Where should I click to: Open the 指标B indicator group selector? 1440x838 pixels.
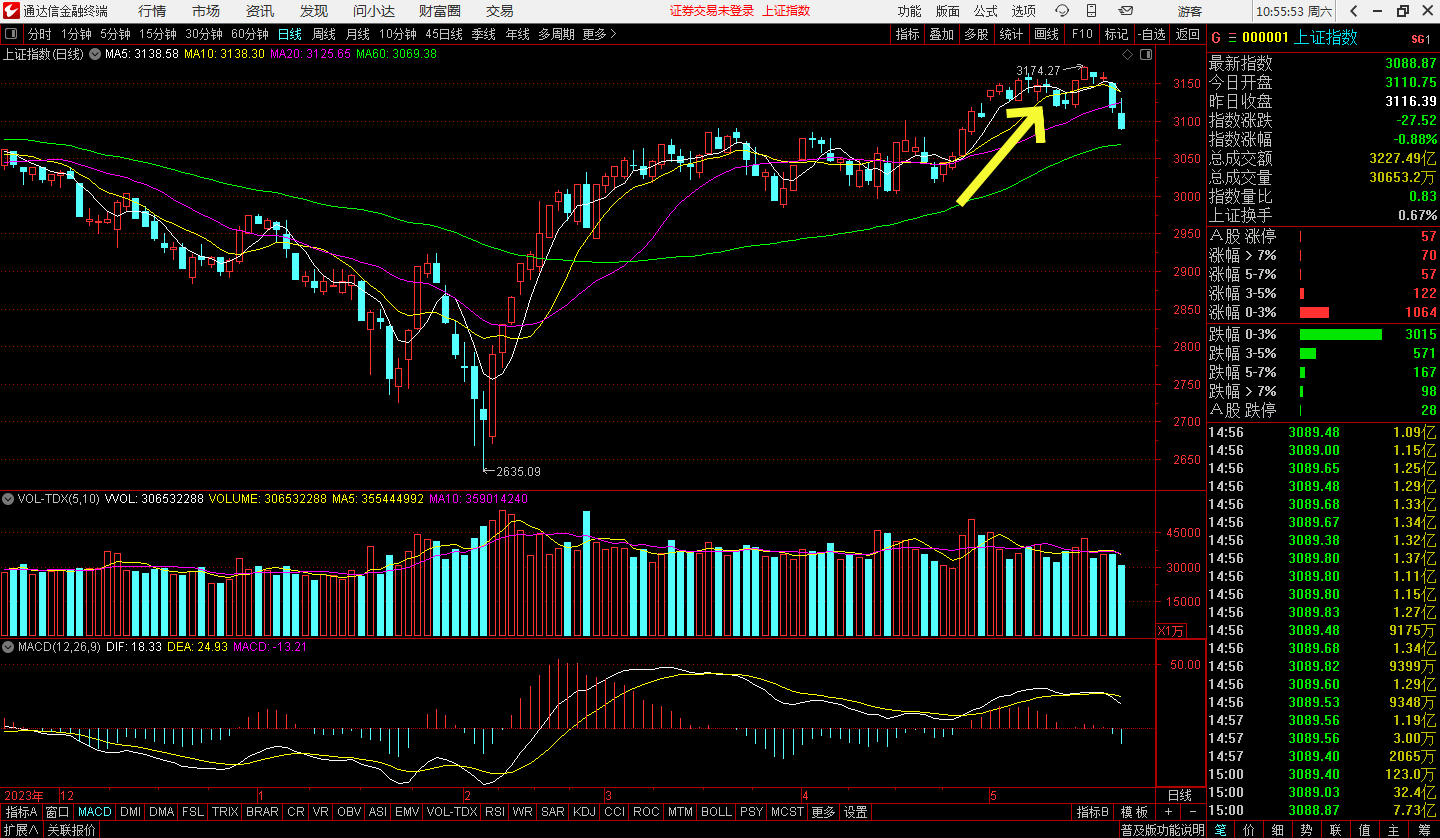[x=1093, y=812]
